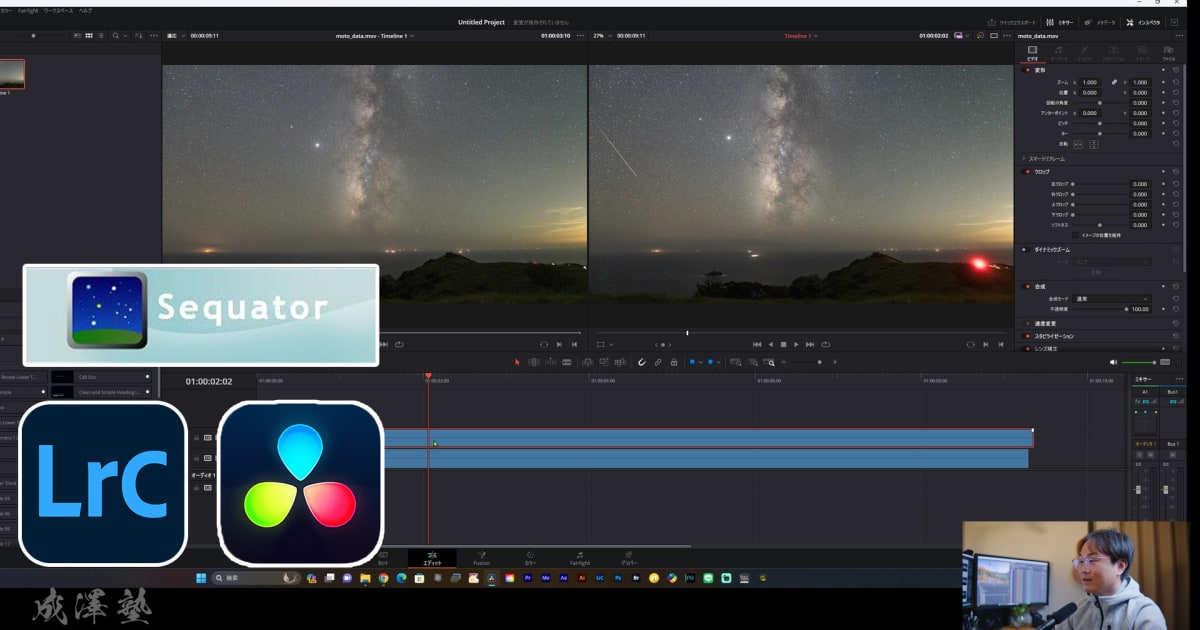
Task: Jump to first frame in timeline viewer
Action: tap(757, 344)
